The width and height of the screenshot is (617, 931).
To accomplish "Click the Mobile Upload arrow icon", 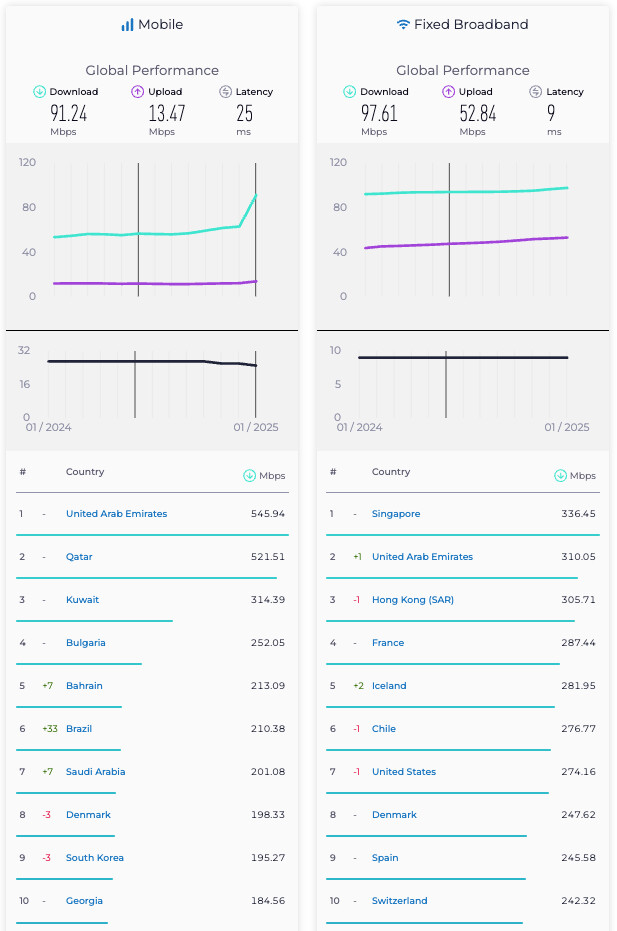I will [x=138, y=92].
